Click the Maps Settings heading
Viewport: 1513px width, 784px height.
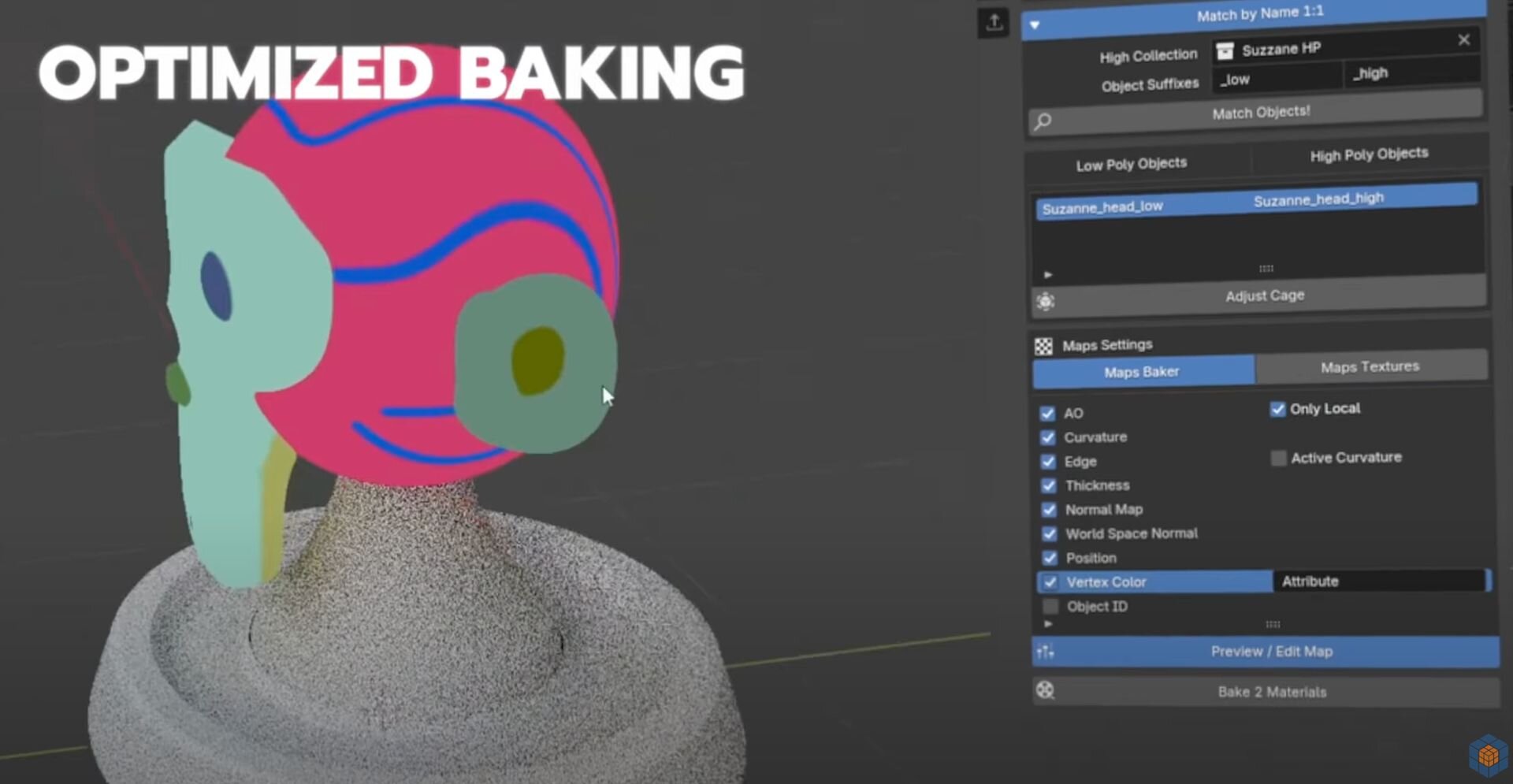(1107, 345)
